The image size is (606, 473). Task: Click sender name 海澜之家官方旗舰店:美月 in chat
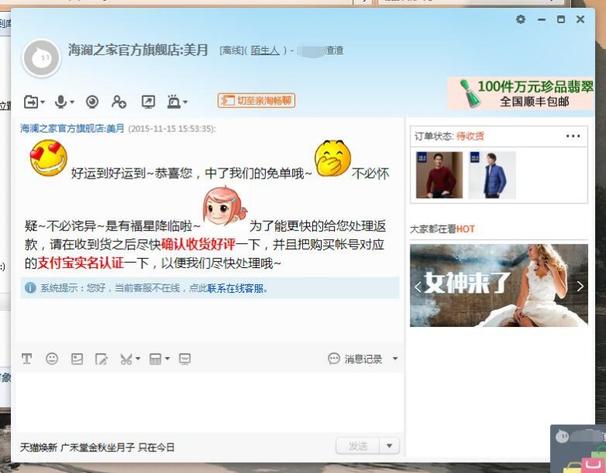[x=72, y=128]
